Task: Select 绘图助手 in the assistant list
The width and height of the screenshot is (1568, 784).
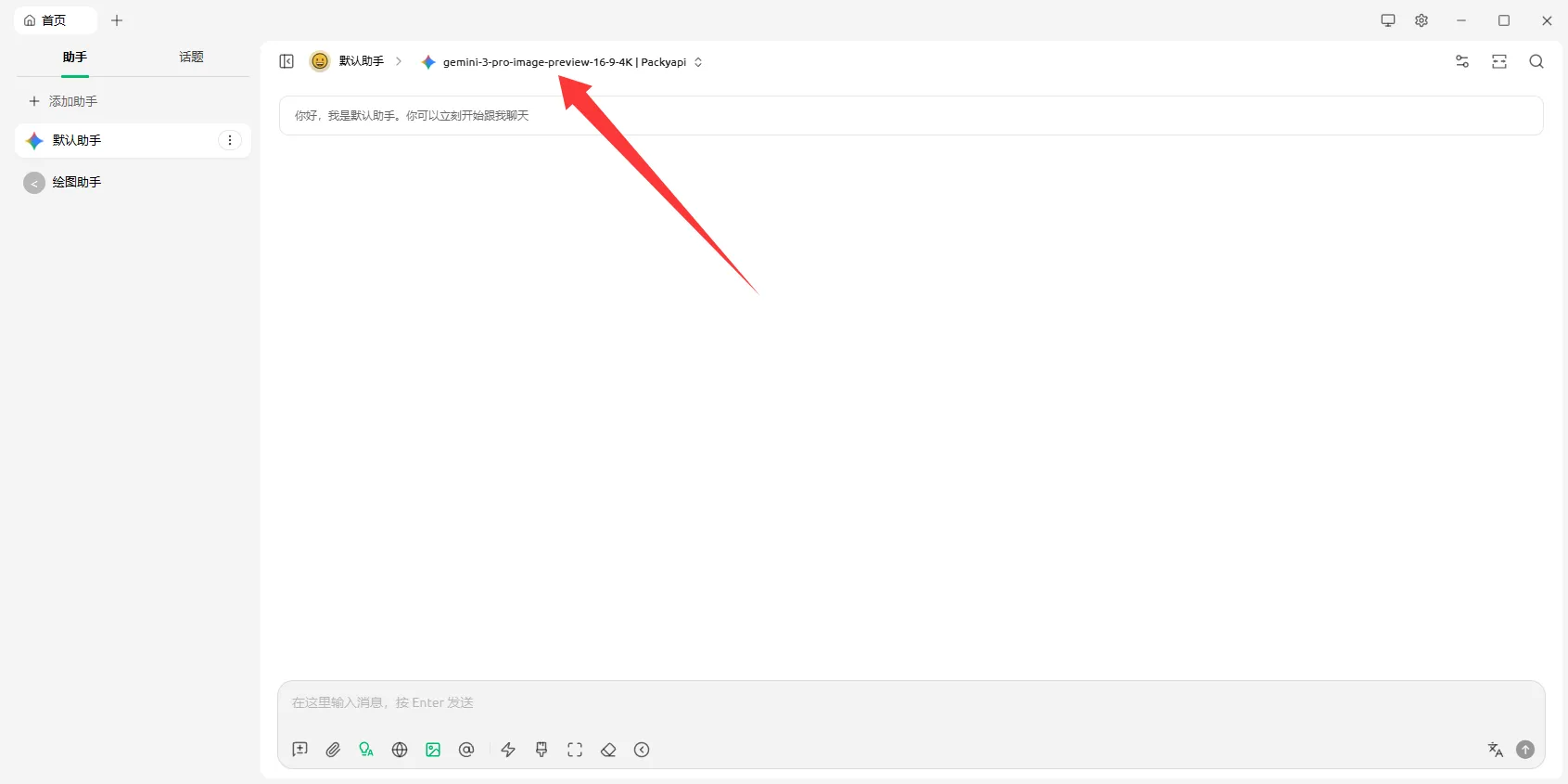Action: [x=77, y=183]
